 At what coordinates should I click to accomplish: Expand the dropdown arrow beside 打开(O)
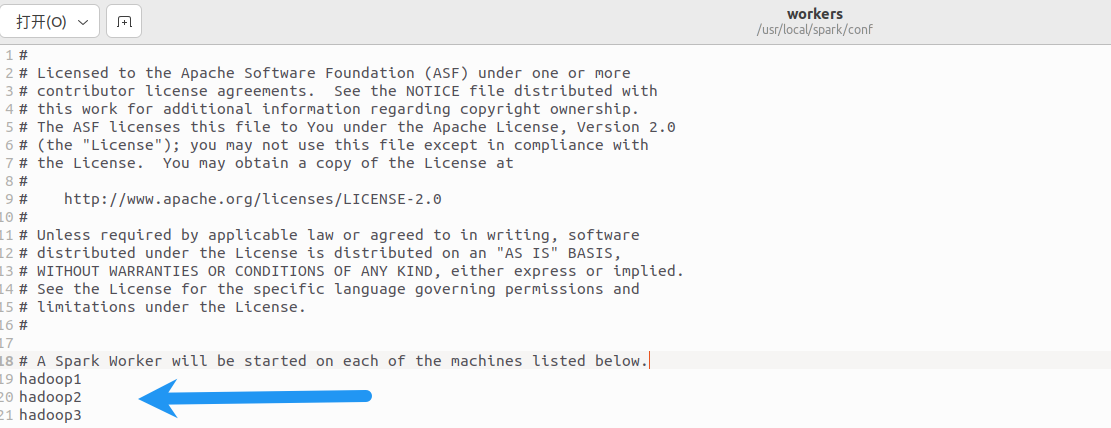coord(83,22)
